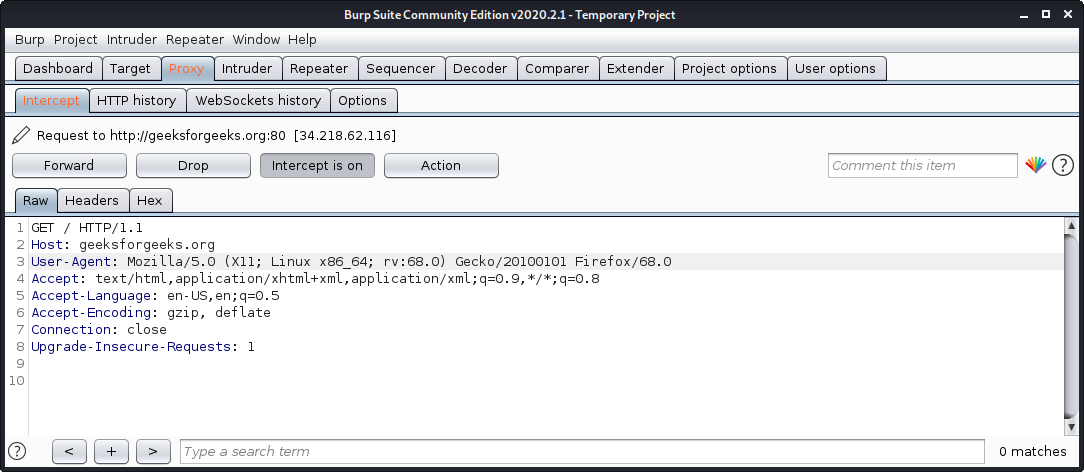Screen dimensions: 1084x472
Task: Open the User options tab
Action: [835, 68]
